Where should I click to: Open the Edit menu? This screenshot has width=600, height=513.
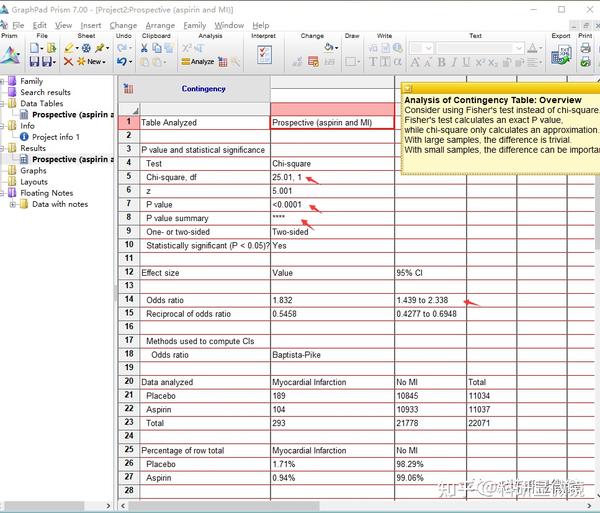tap(39, 25)
